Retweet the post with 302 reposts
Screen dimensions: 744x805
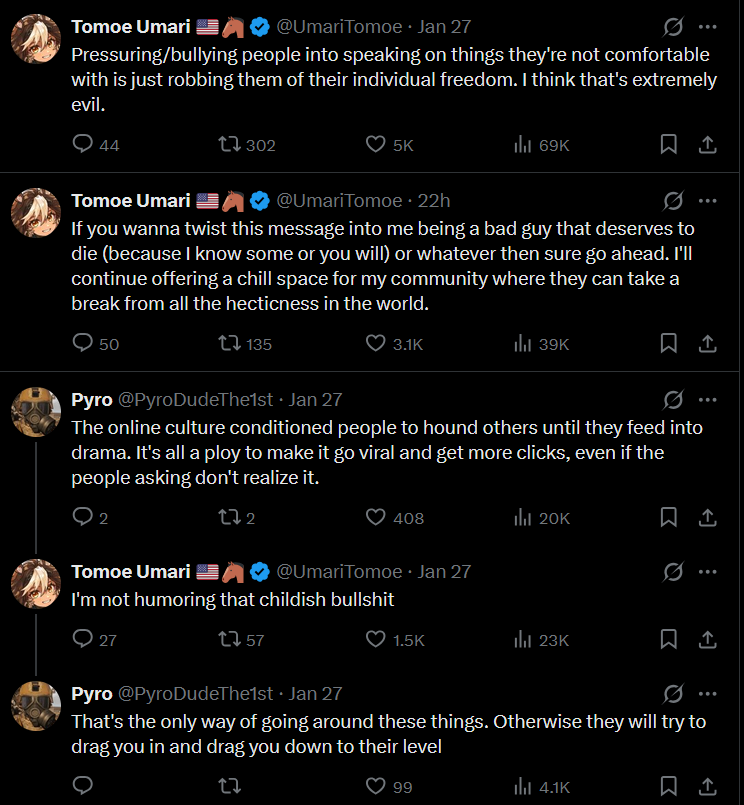point(229,144)
